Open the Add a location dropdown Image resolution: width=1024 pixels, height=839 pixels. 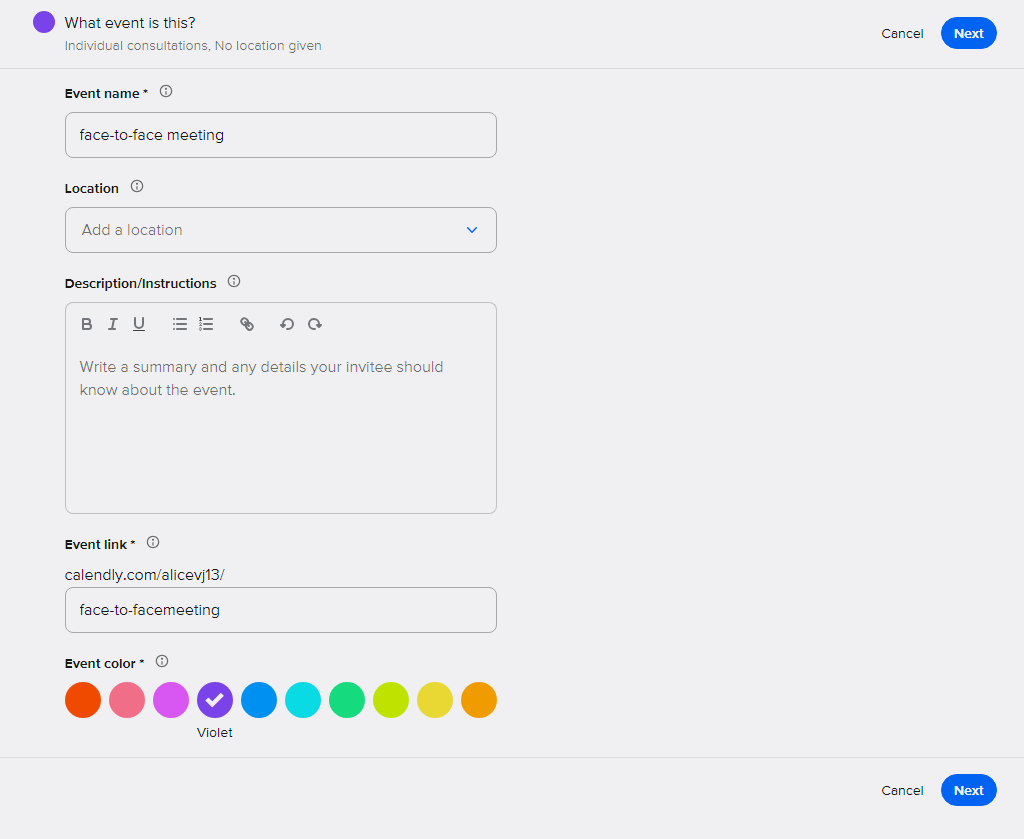pyautogui.click(x=281, y=230)
